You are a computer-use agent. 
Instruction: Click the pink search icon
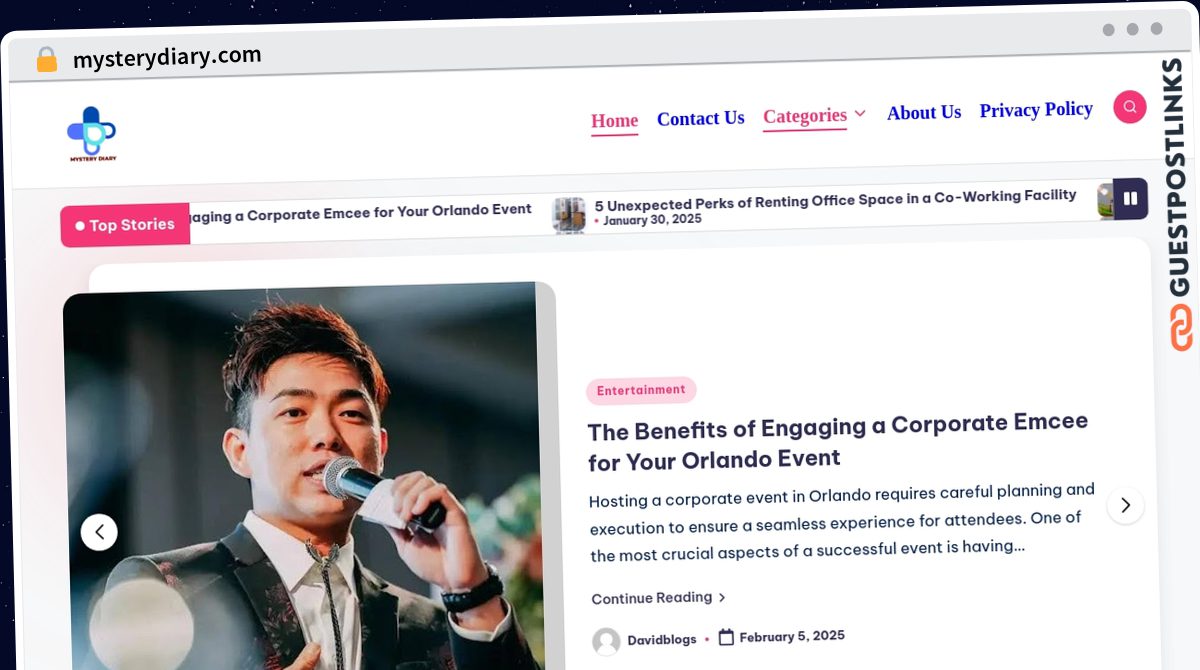point(1129,107)
